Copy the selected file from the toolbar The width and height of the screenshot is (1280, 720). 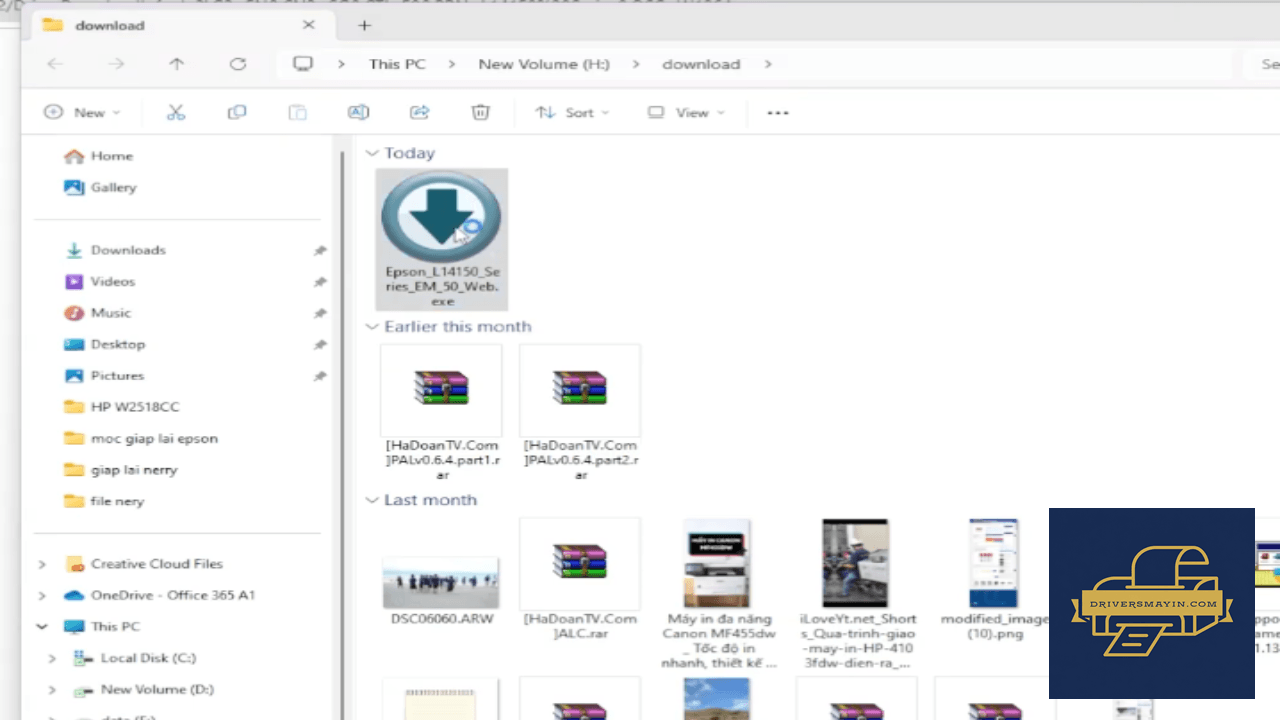coord(237,113)
